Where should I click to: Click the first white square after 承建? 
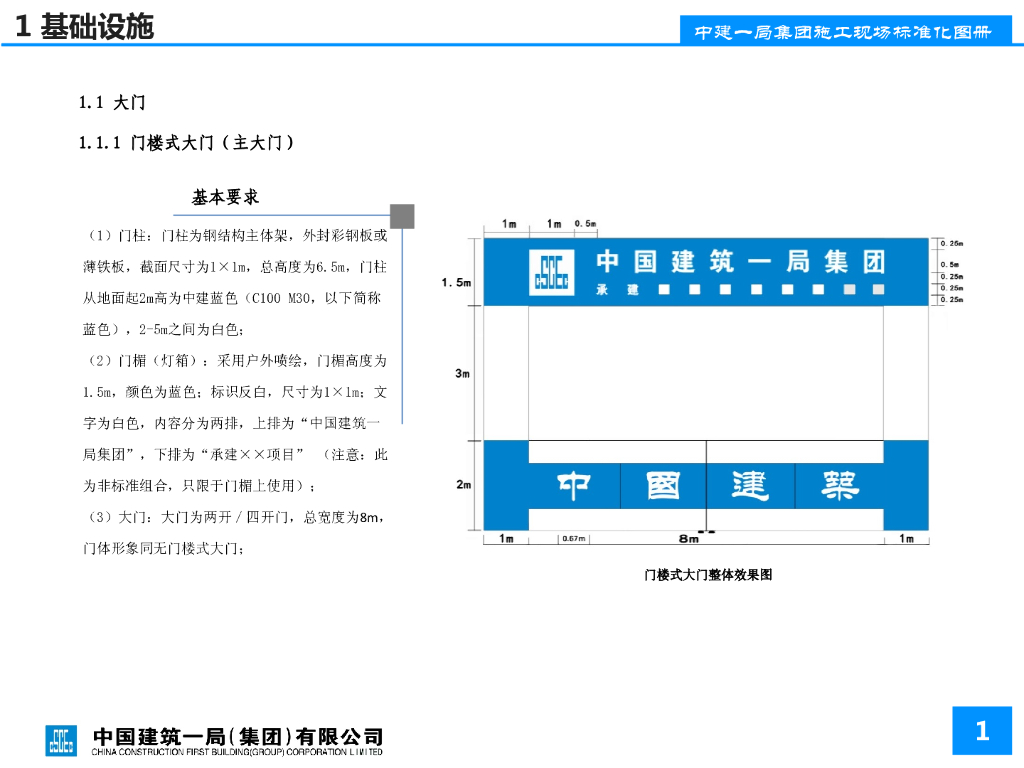tap(664, 290)
